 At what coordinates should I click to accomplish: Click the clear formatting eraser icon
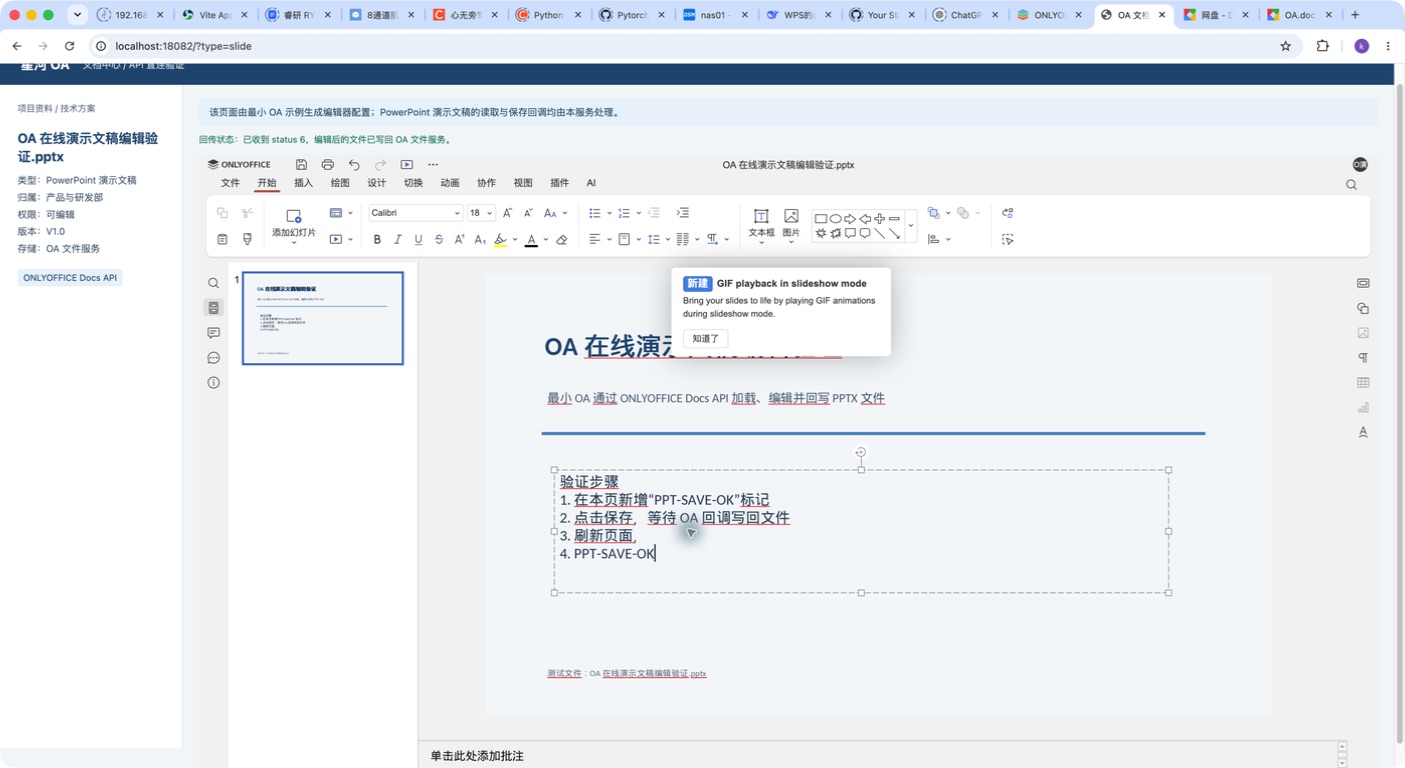click(562, 240)
